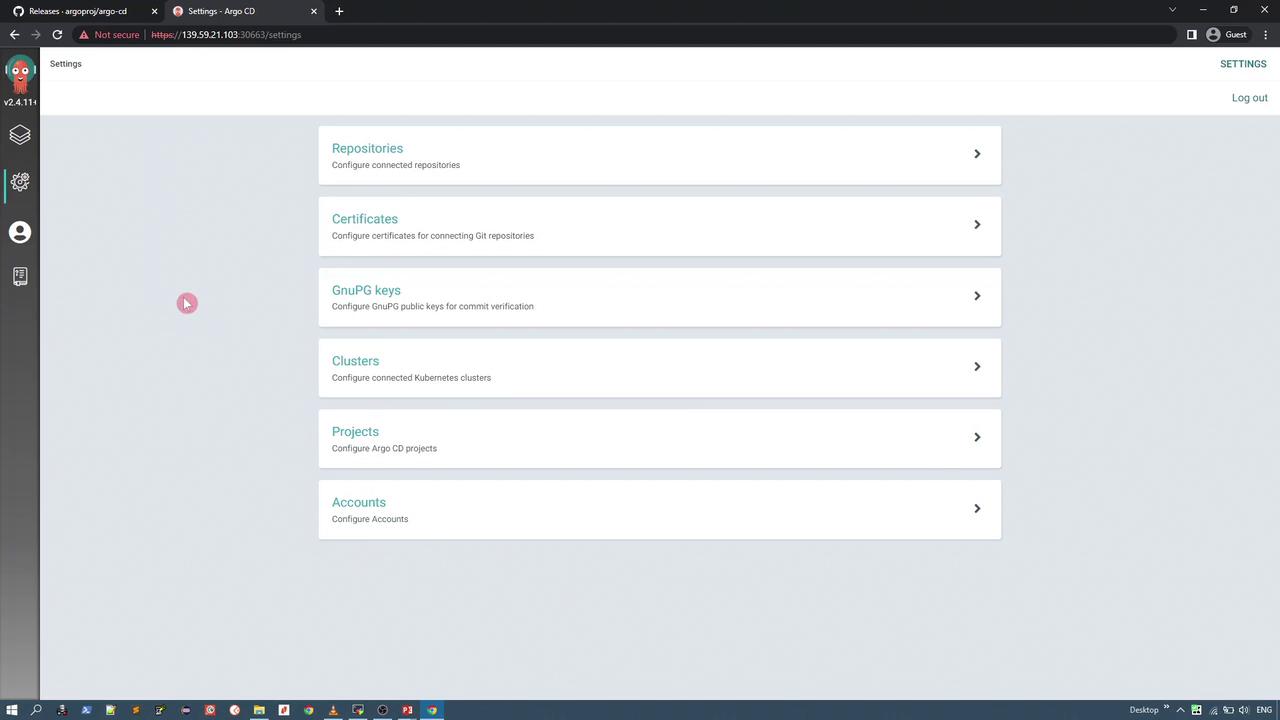Click the ENG language indicator

pyautogui.click(x=1264, y=710)
